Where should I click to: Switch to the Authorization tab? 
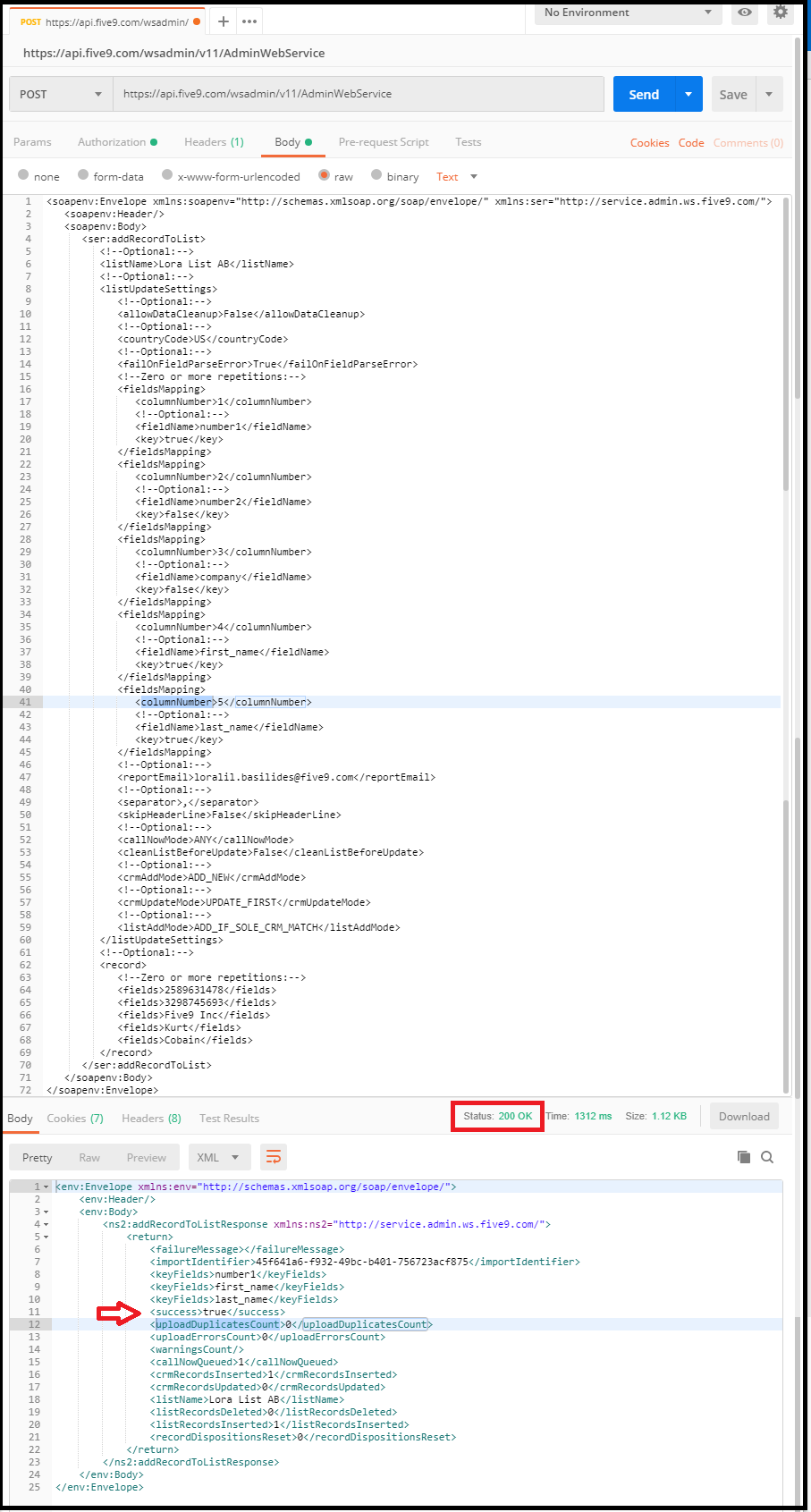pos(117,142)
